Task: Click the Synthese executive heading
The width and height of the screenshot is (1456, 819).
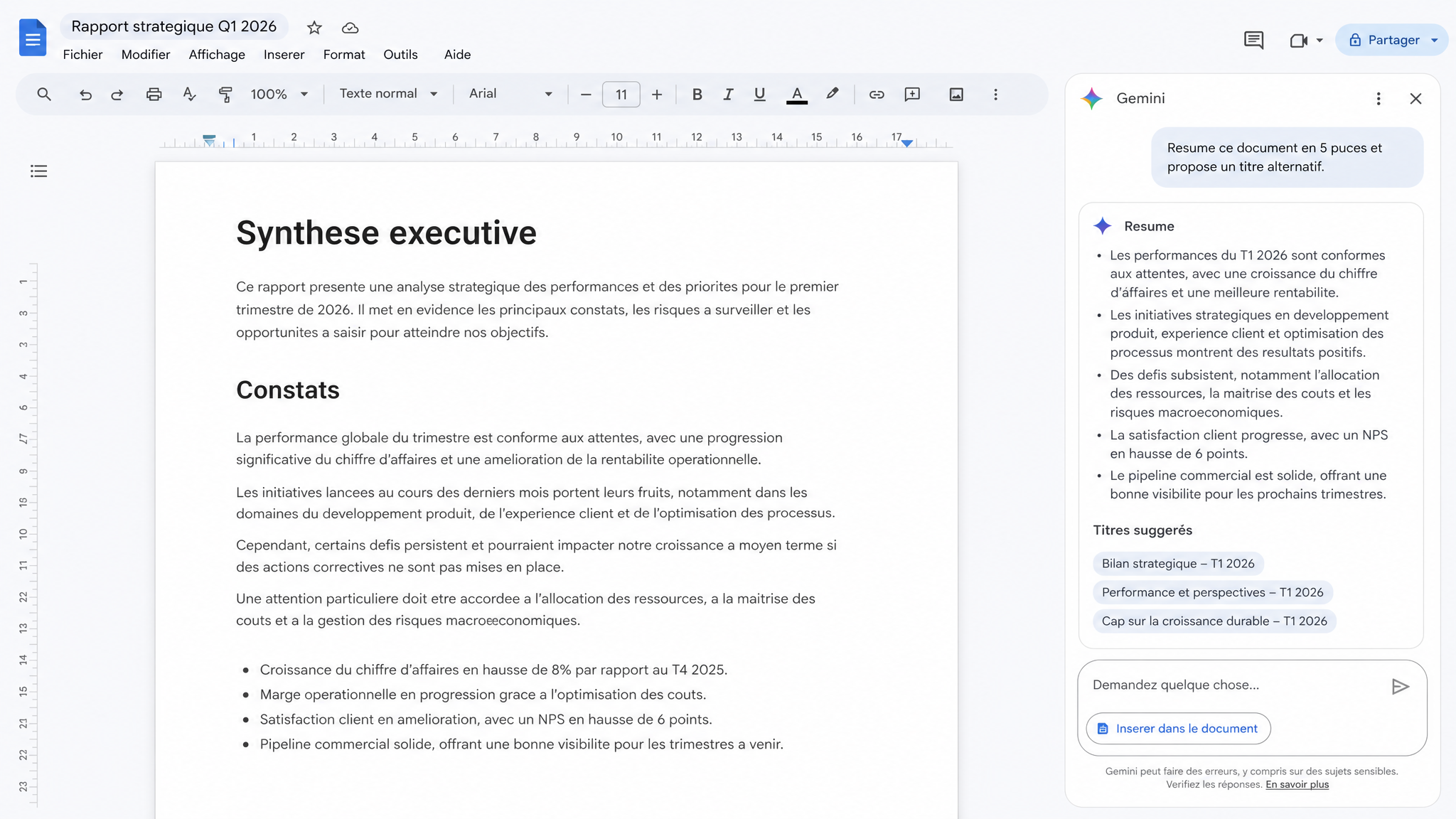Action: click(x=386, y=233)
